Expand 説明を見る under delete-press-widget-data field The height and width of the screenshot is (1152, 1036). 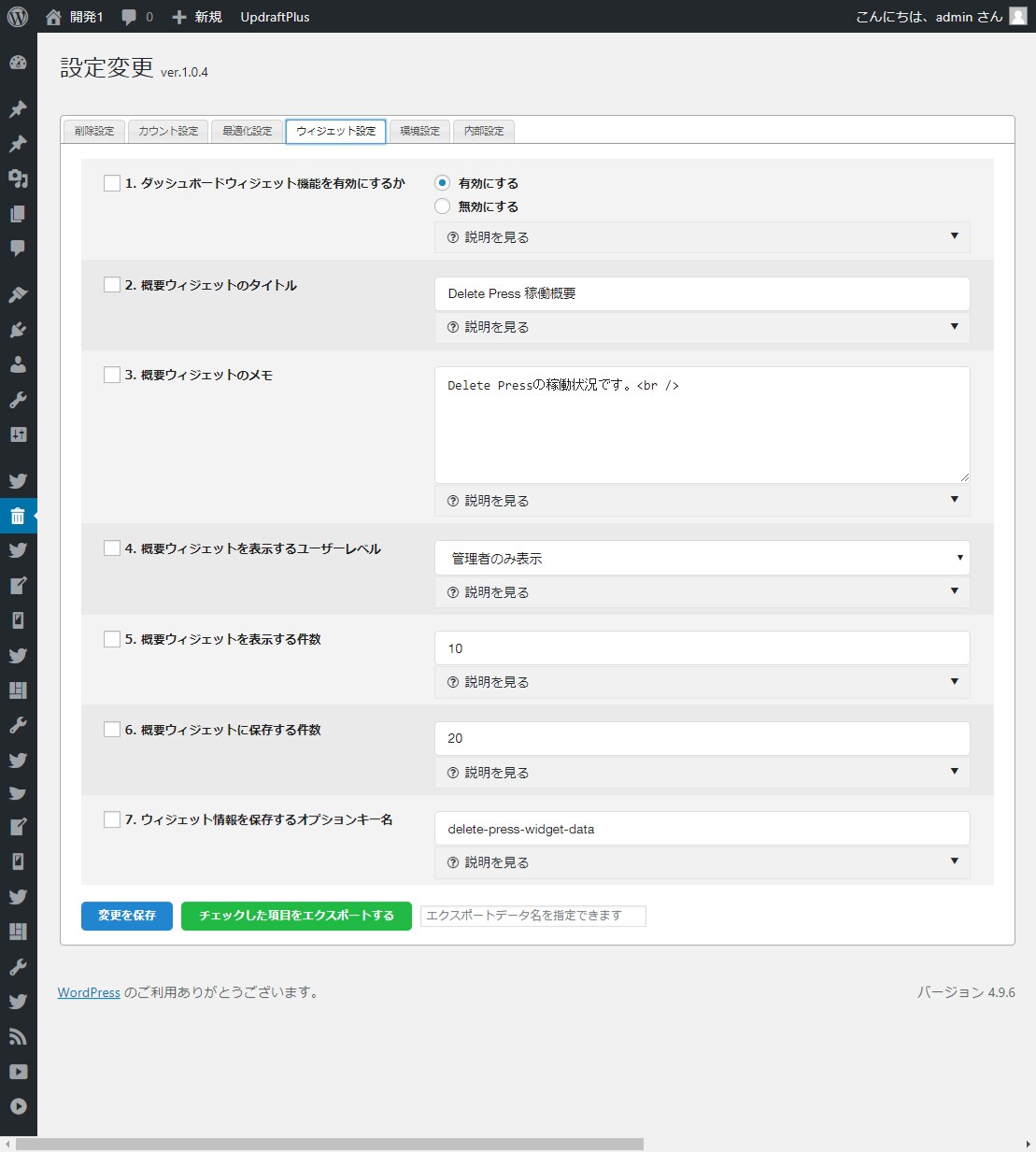702,862
